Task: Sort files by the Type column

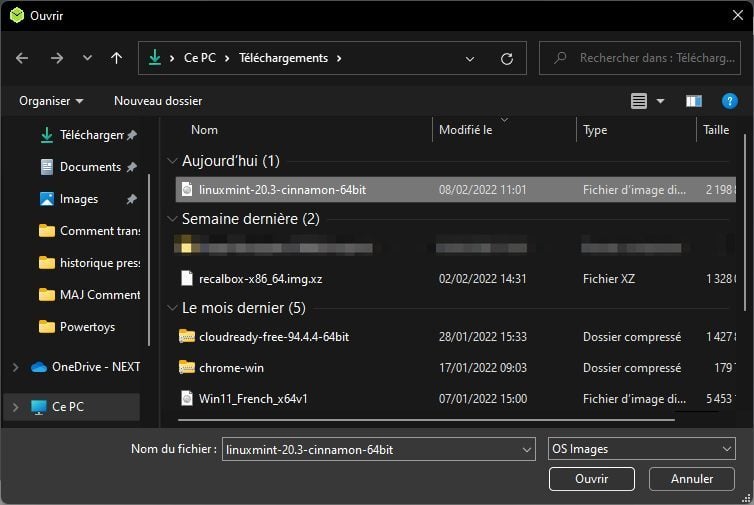Action: pyautogui.click(x=595, y=130)
